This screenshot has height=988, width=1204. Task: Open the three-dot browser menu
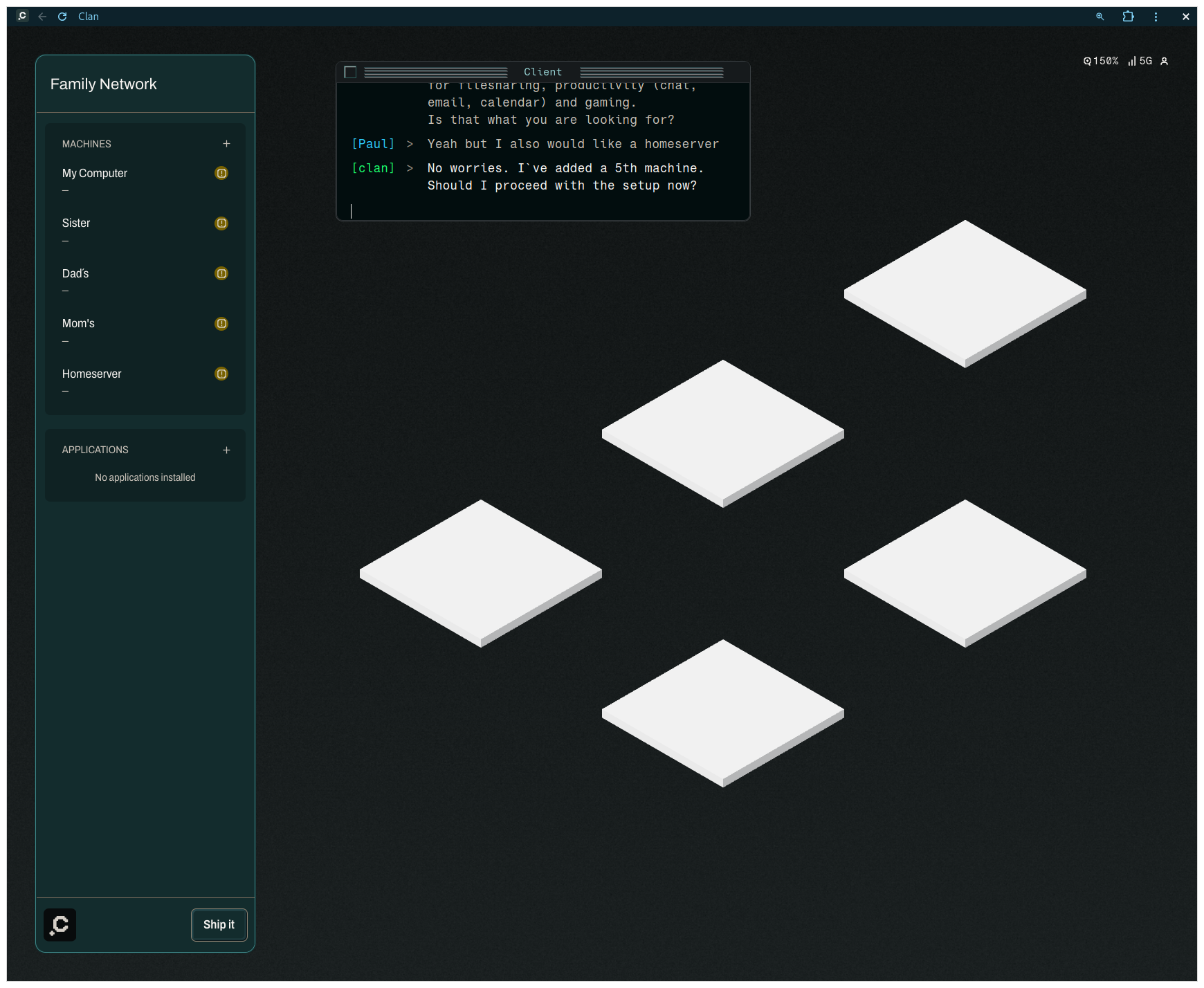1156,17
